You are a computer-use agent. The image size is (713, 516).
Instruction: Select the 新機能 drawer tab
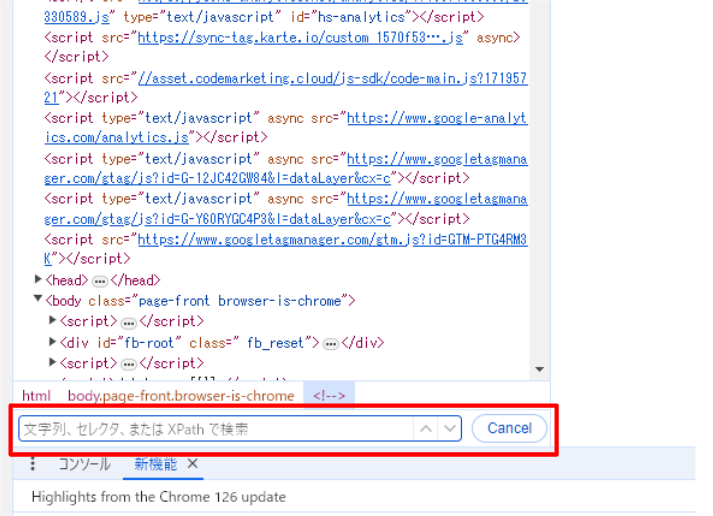pyautogui.click(x=156, y=464)
